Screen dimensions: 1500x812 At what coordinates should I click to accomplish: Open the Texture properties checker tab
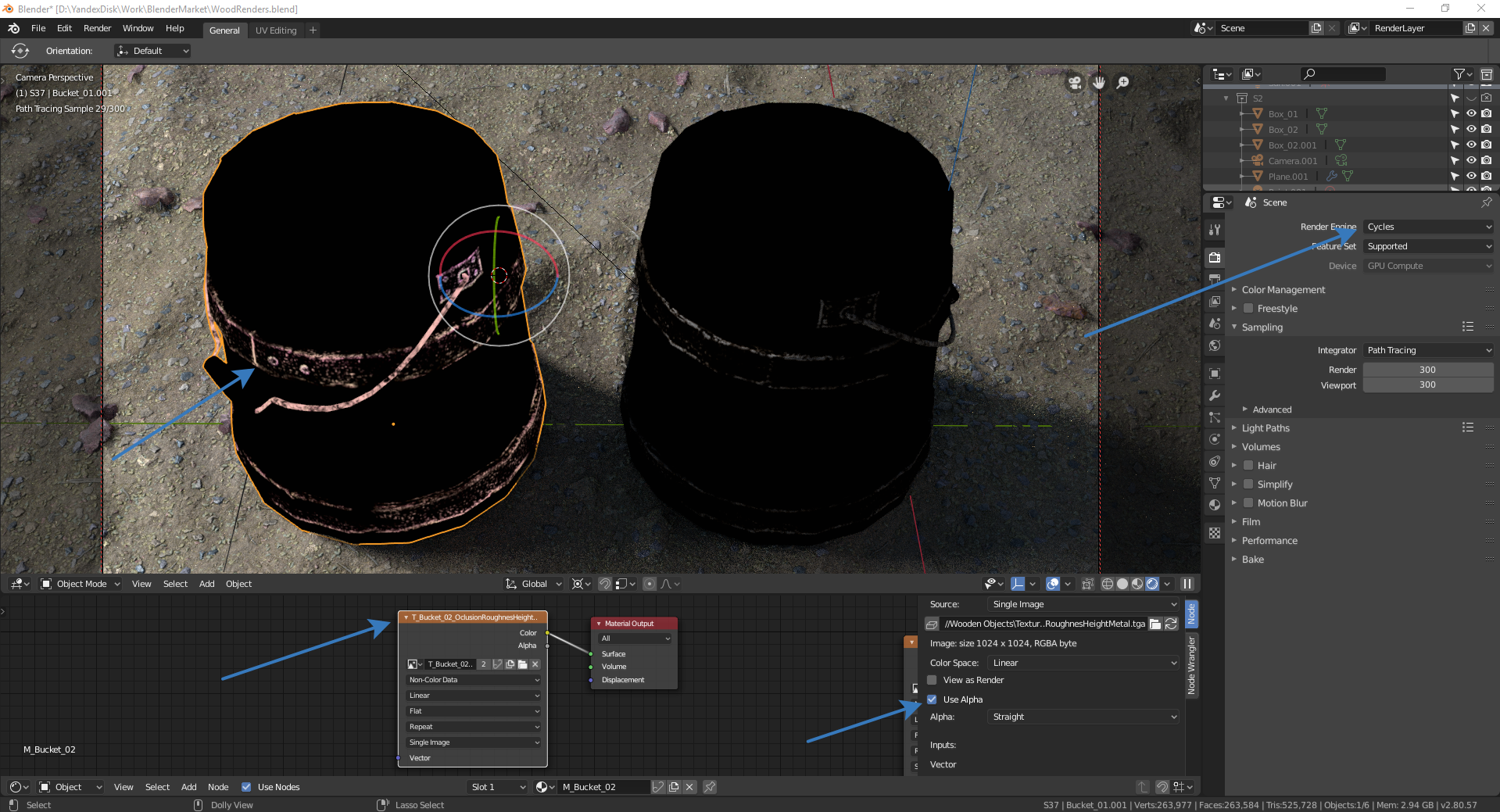1214,533
